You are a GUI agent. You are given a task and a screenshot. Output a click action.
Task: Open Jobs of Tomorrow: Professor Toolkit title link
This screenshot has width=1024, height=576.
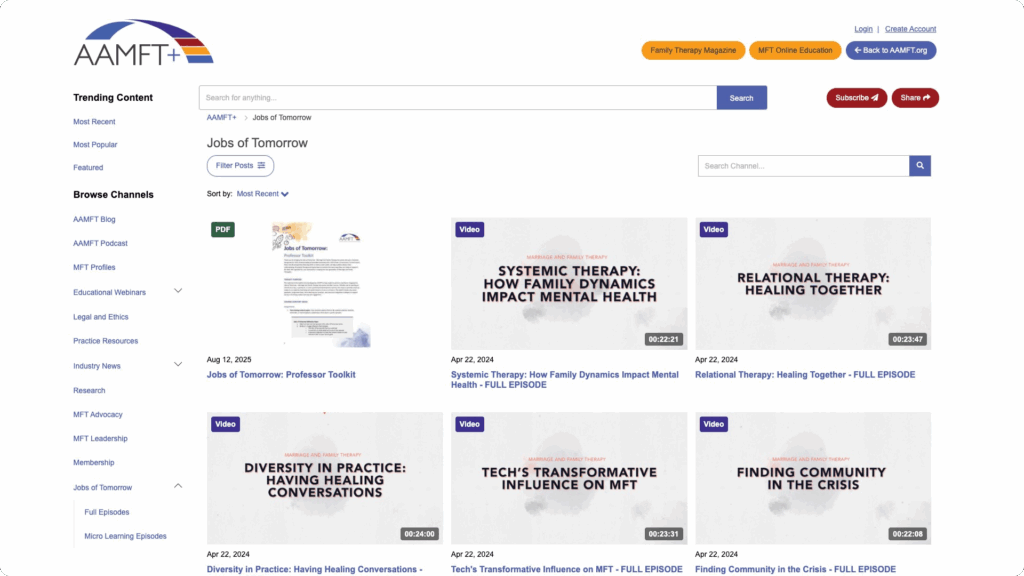click(x=281, y=375)
